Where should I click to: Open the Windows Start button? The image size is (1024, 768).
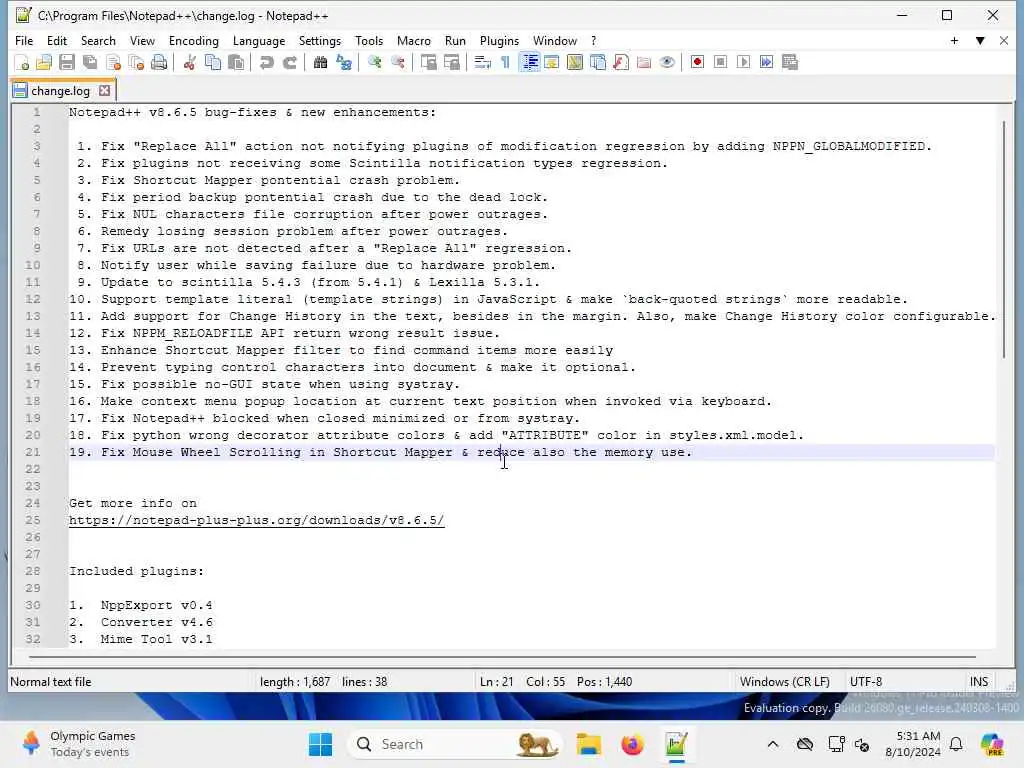320,744
